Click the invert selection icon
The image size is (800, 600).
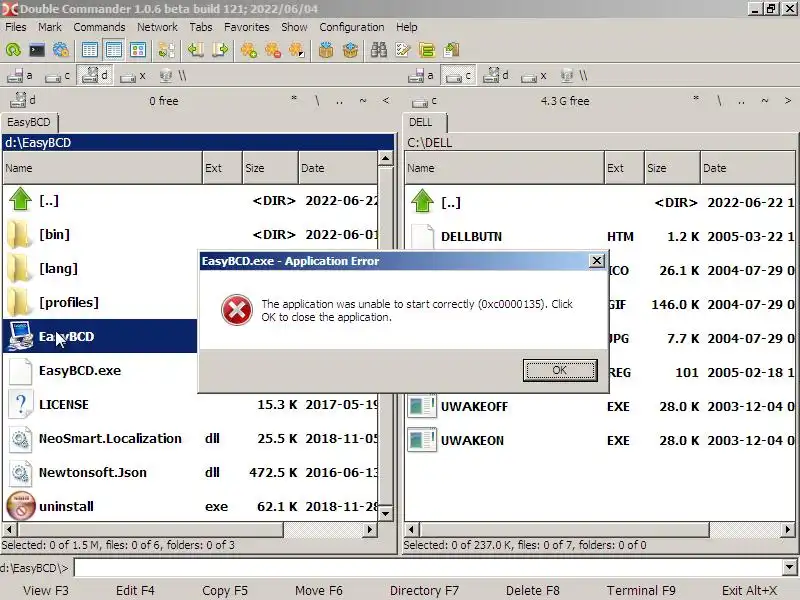pyautogui.click(x=297, y=50)
